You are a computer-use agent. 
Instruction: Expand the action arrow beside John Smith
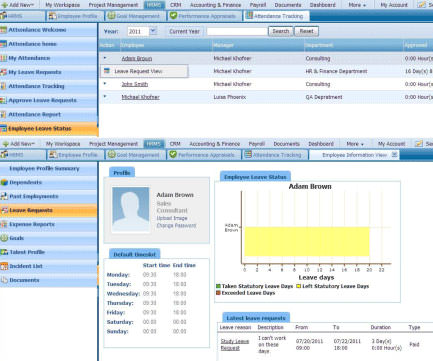(105, 84)
